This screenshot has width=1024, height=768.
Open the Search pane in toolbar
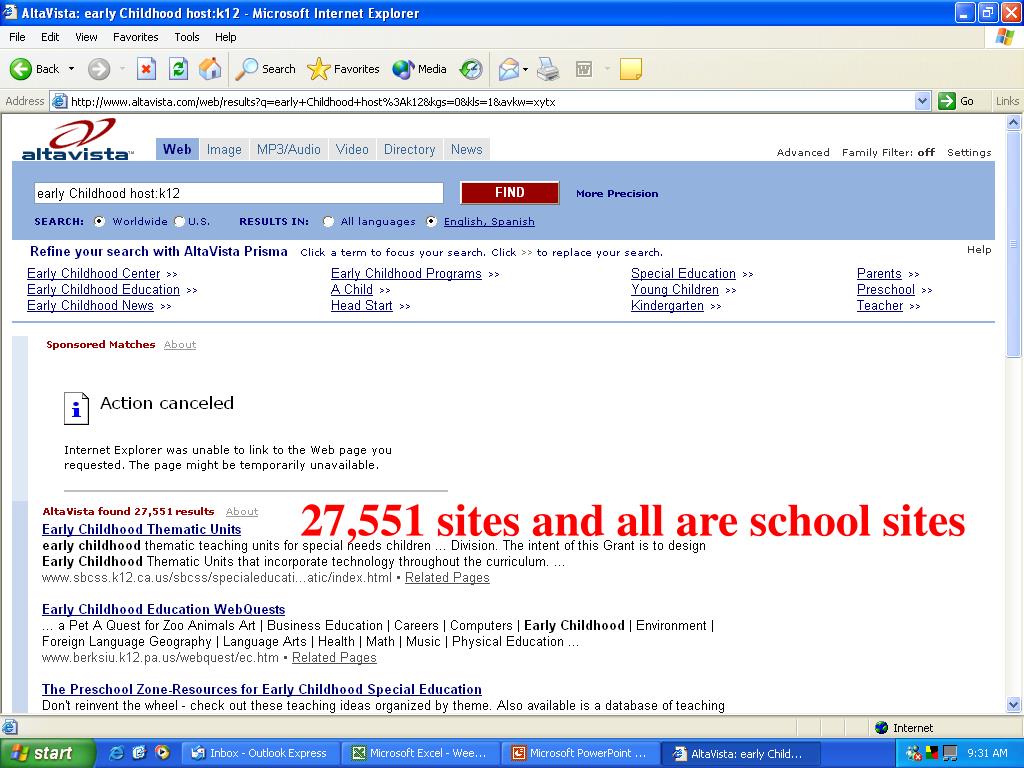click(x=266, y=69)
